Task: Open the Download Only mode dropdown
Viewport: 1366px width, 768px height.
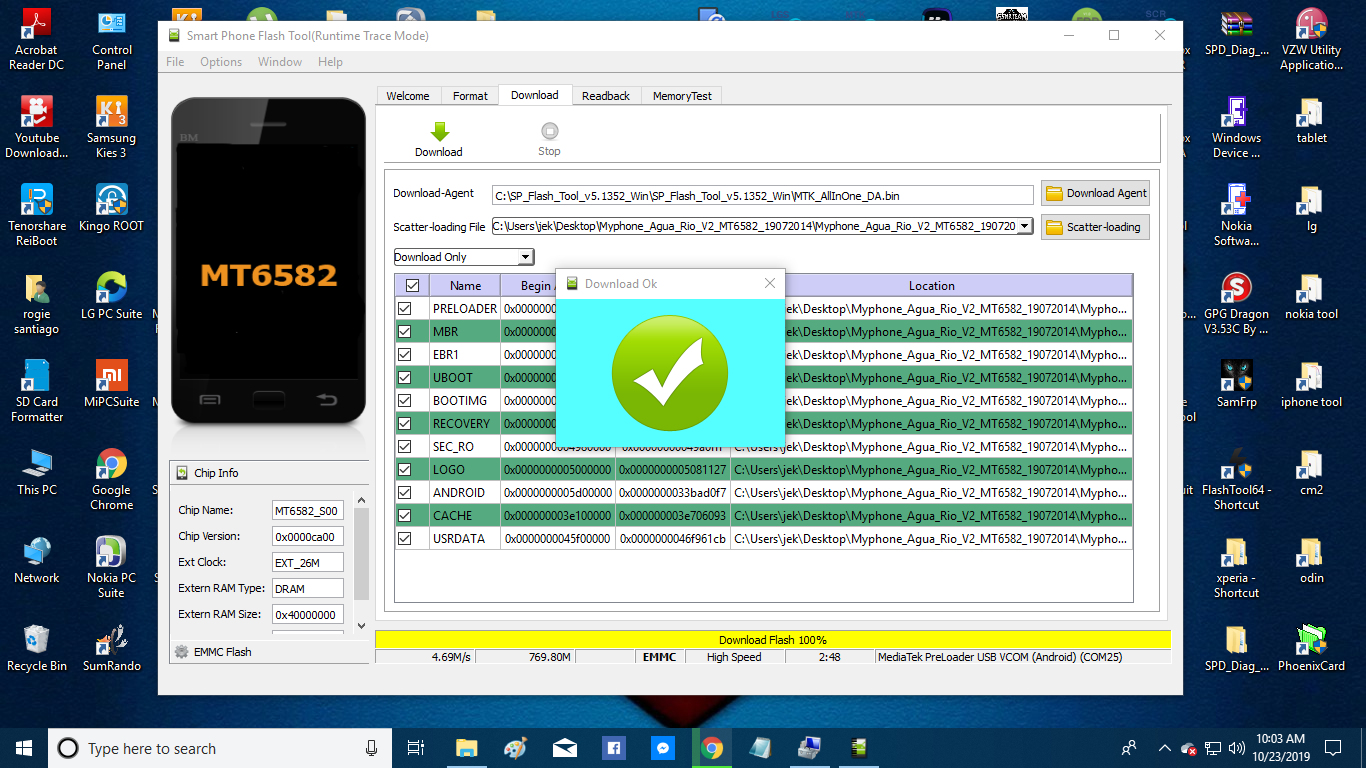Action: tap(464, 258)
